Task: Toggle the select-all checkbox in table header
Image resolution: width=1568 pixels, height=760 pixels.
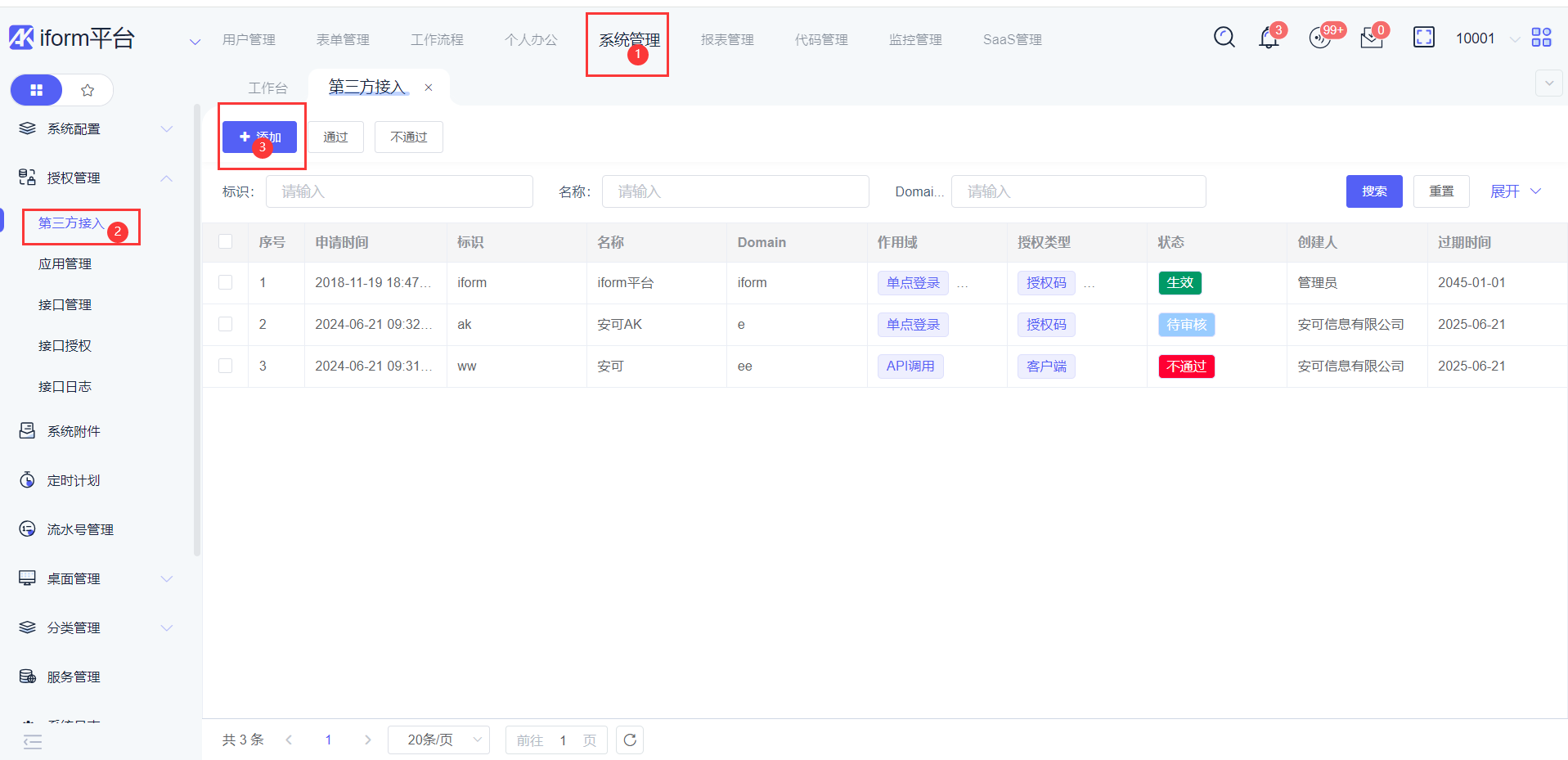Action: click(x=226, y=241)
